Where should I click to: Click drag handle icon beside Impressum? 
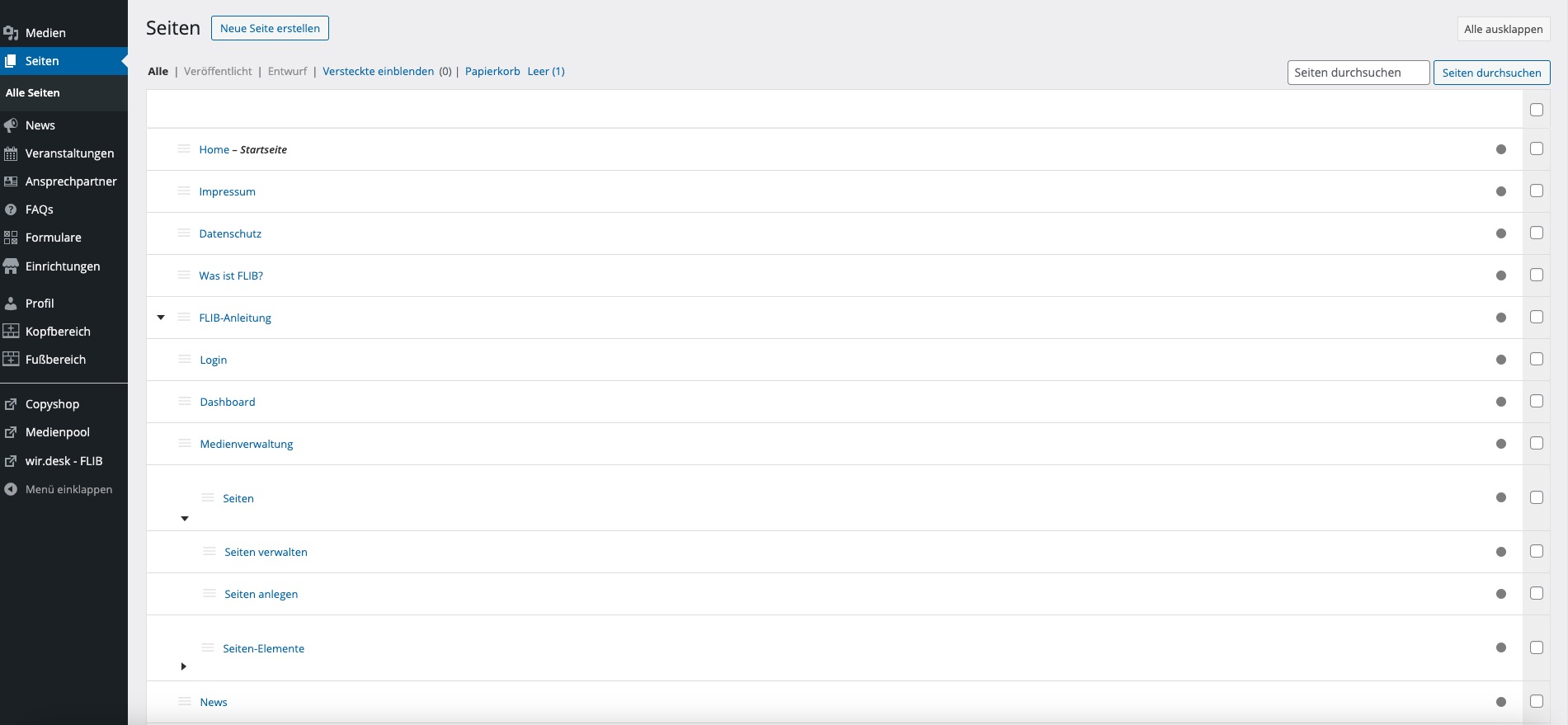tap(184, 191)
